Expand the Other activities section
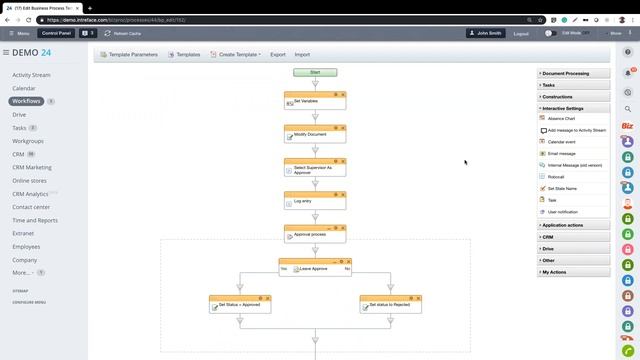The image size is (640, 360). coord(573,260)
